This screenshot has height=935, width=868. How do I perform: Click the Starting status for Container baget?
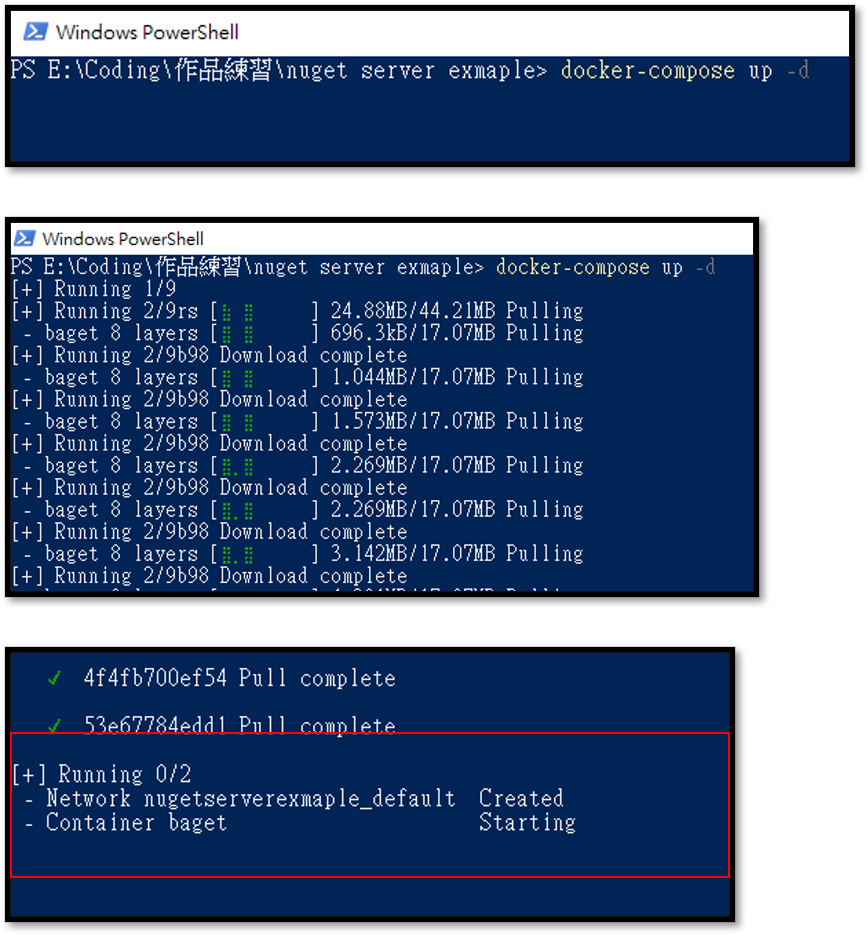click(x=527, y=822)
